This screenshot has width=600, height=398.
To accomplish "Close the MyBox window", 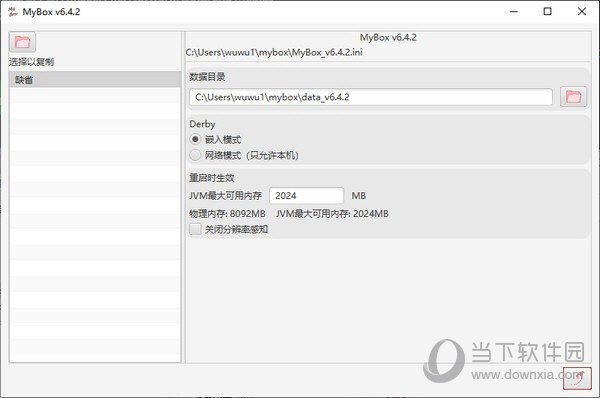I will [x=582, y=11].
